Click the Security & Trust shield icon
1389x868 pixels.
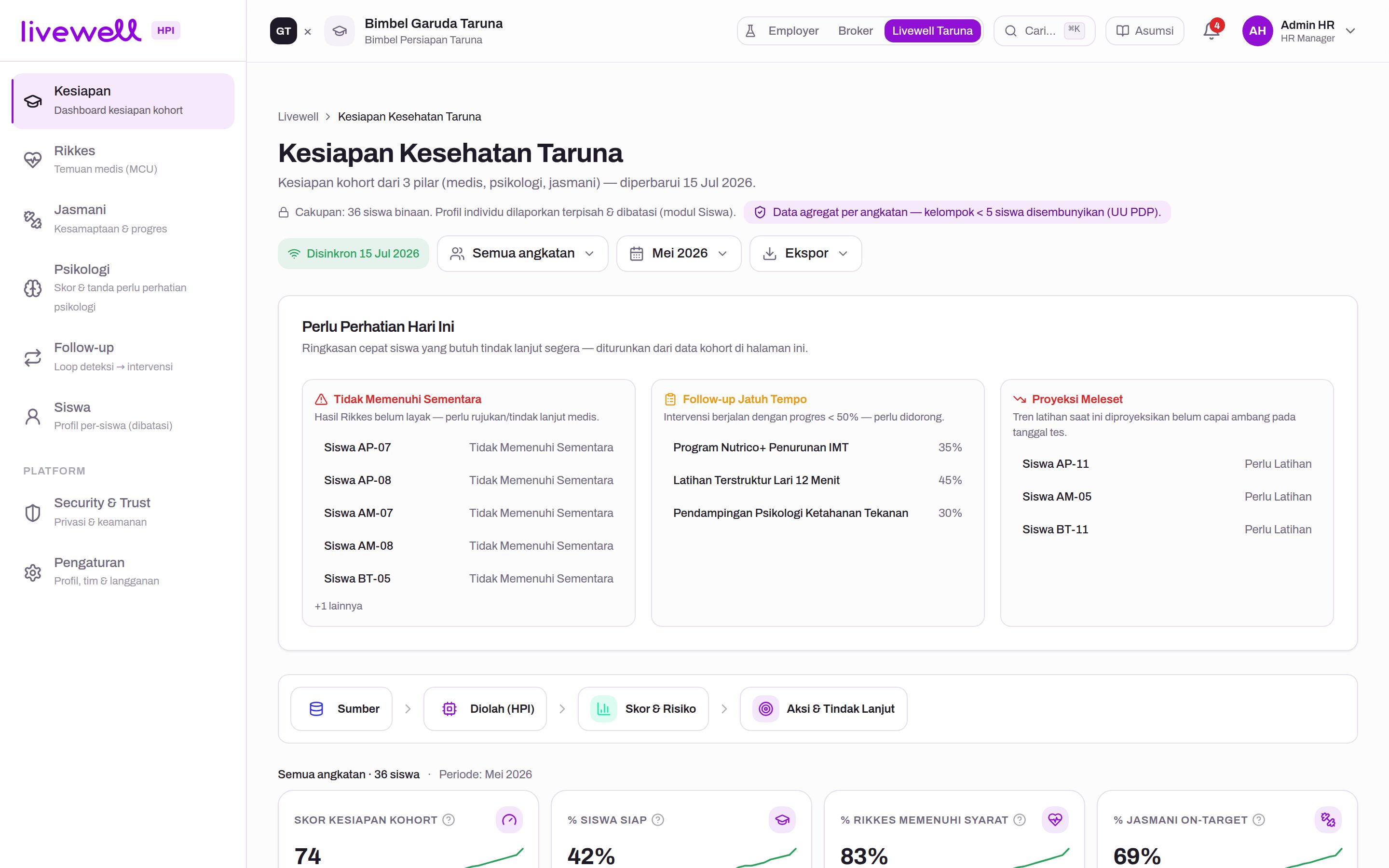[x=33, y=513]
